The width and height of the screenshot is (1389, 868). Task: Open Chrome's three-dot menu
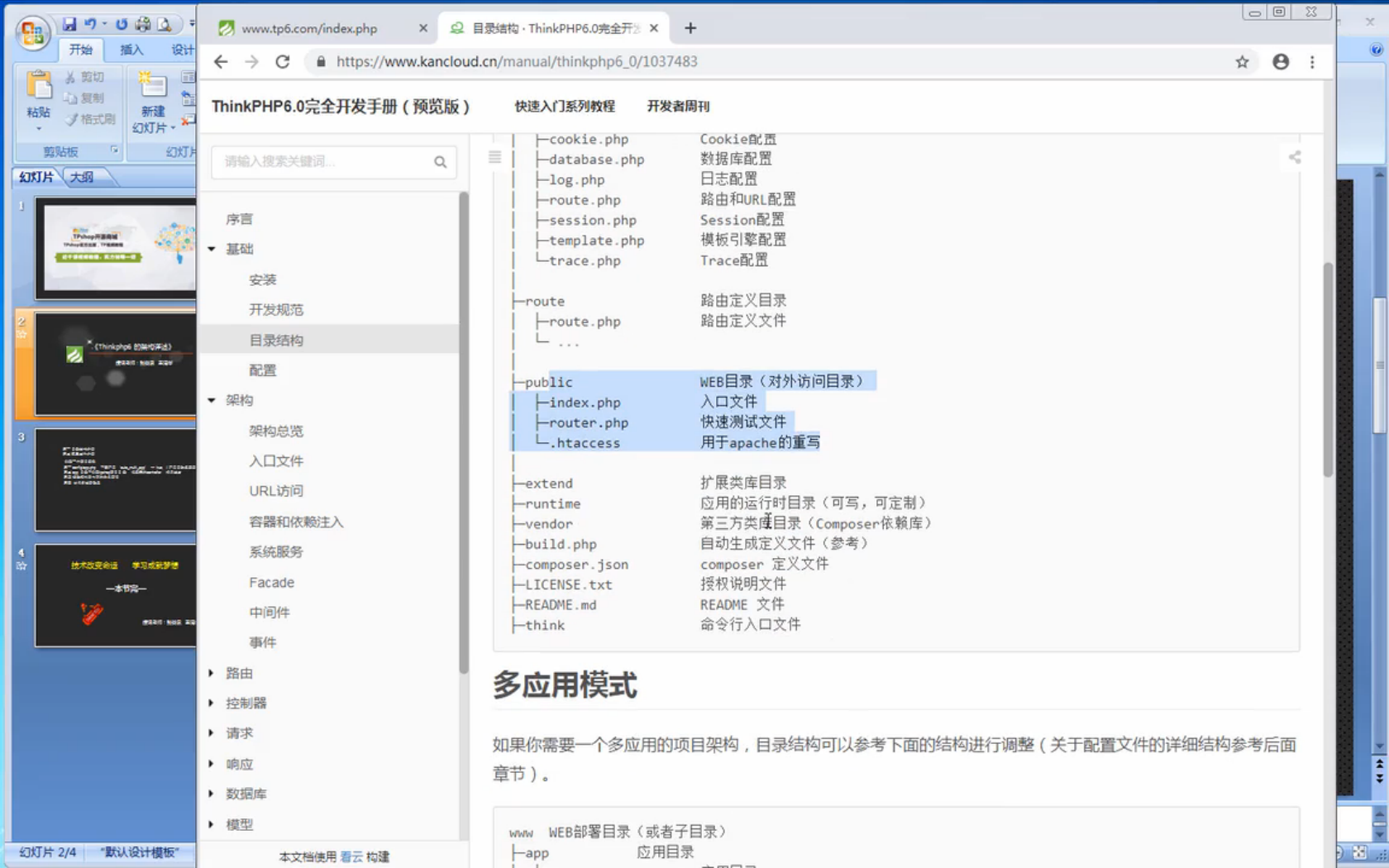1312,61
